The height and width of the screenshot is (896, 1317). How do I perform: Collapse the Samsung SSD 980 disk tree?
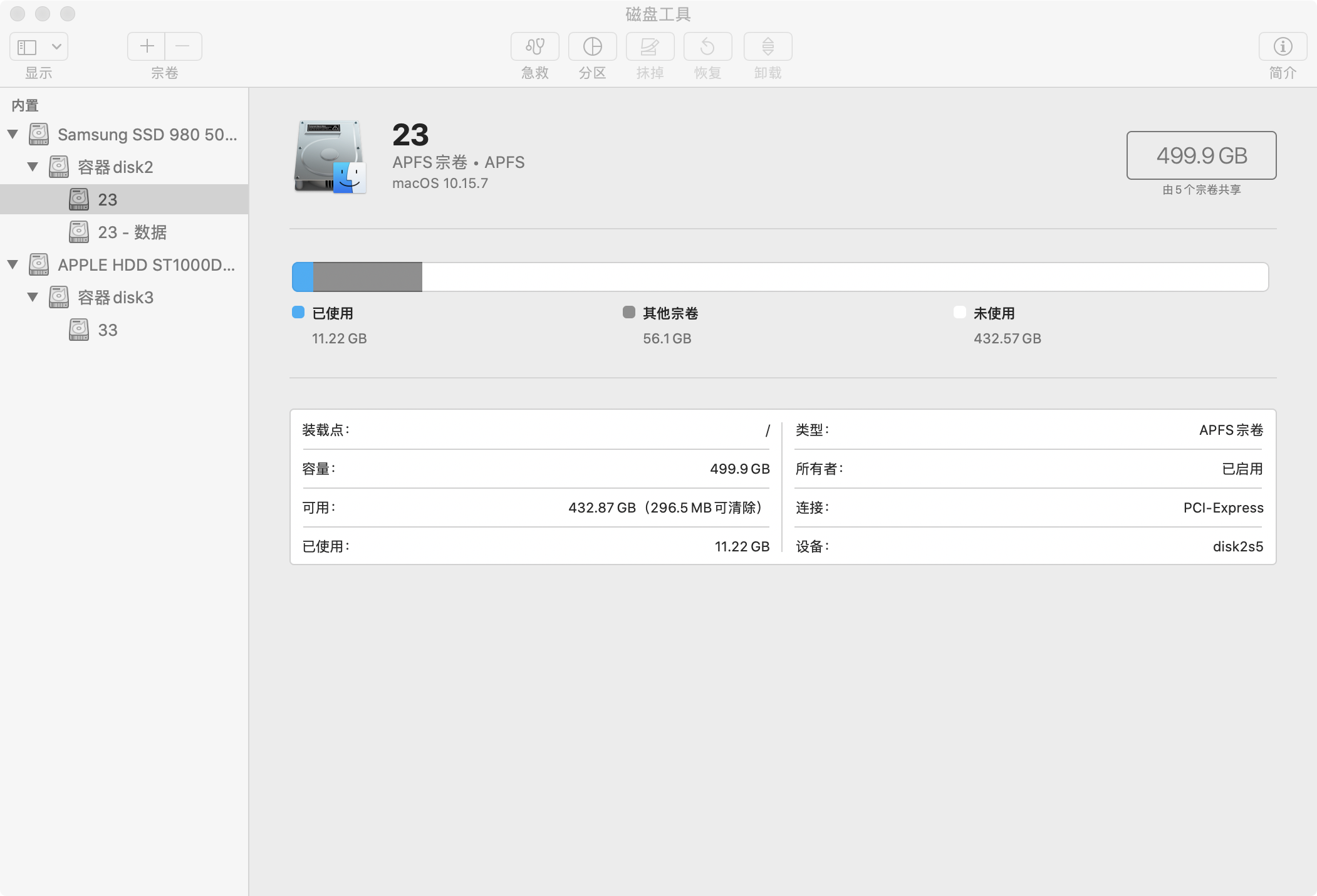pyautogui.click(x=13, y=134)
